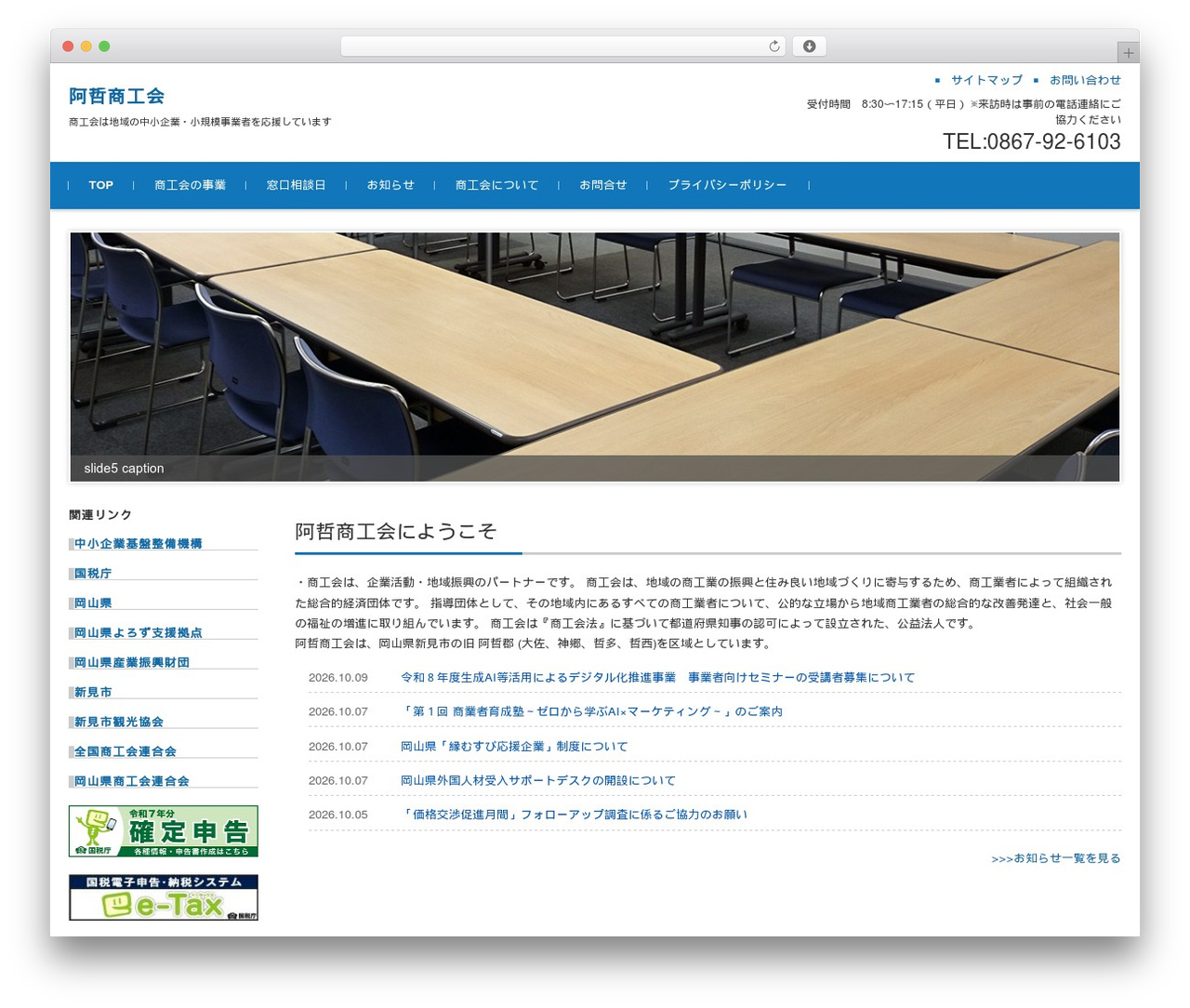View all news via >>>お知らせ一覧を見る
This screenshot has height=1008, width=1190.
[1056, 858]
